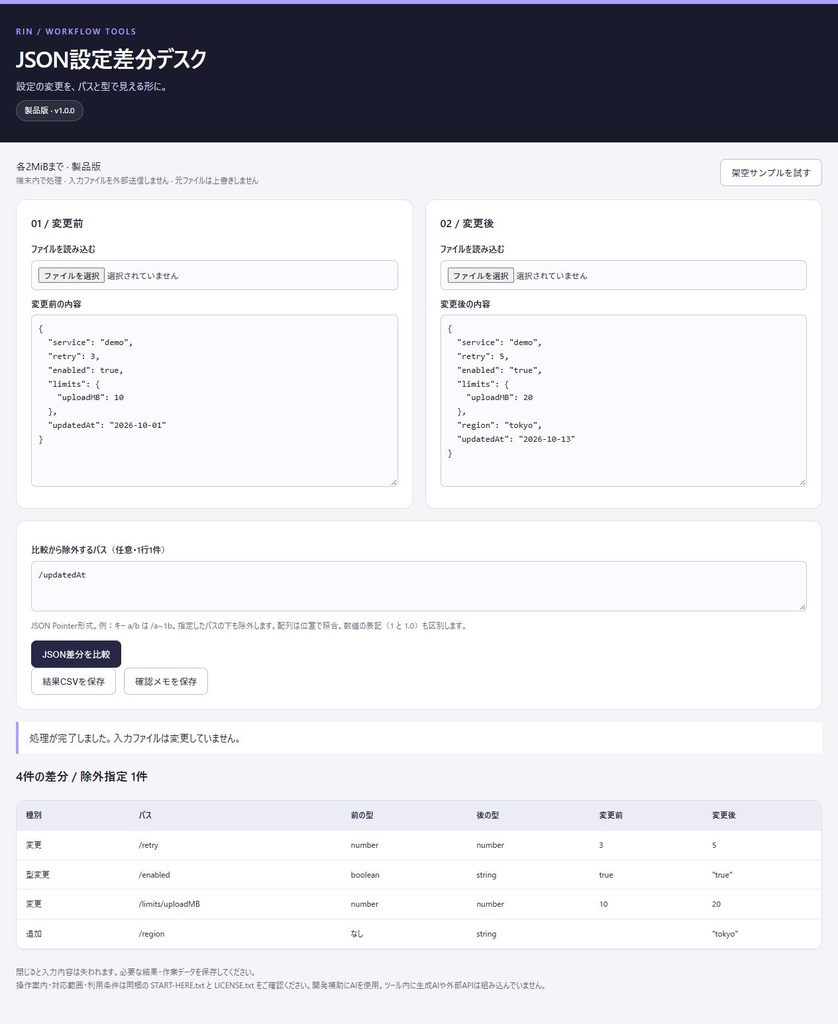Select the /retry path cell
This screenshot has width=838, height=1024.
[x=148, y=845]
